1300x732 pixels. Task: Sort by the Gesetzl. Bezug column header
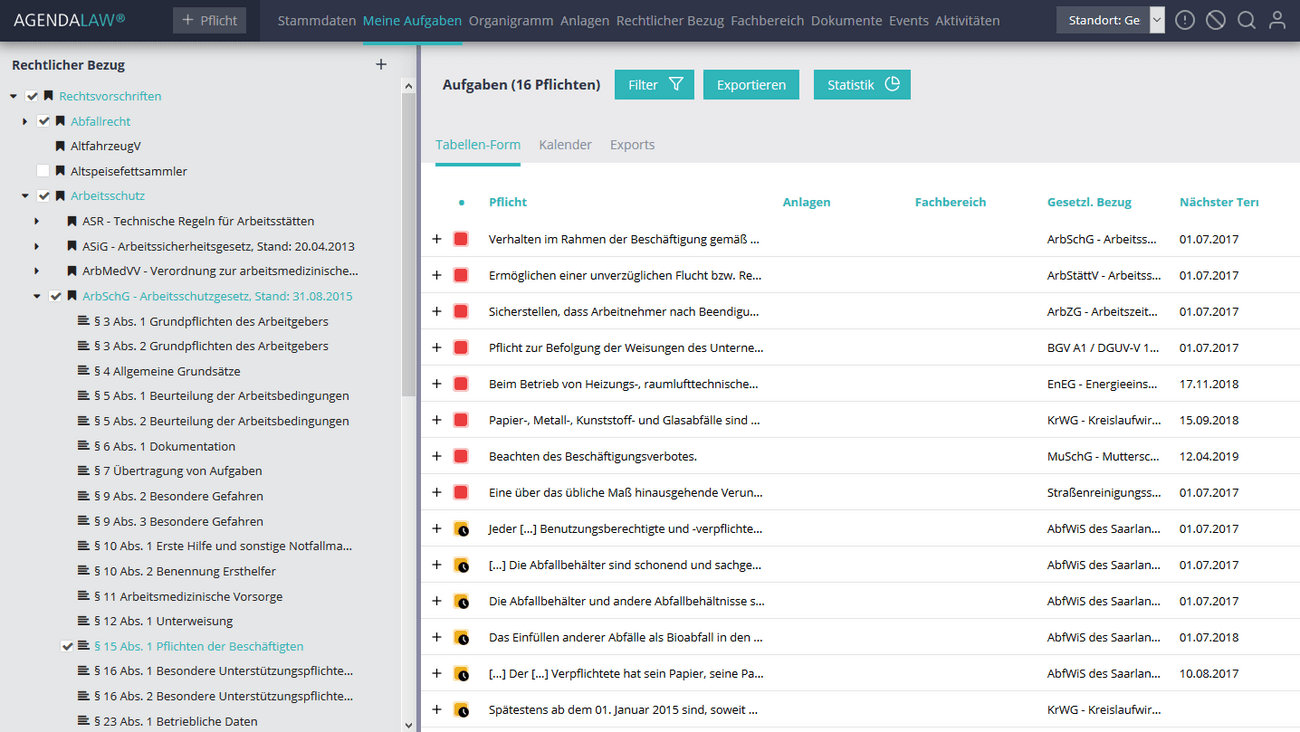click(1089, 202)
